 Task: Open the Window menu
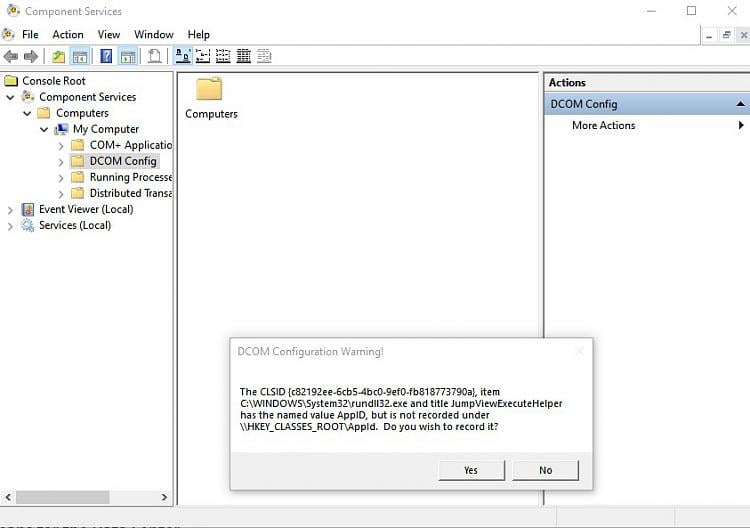click(x=154, y=34)
